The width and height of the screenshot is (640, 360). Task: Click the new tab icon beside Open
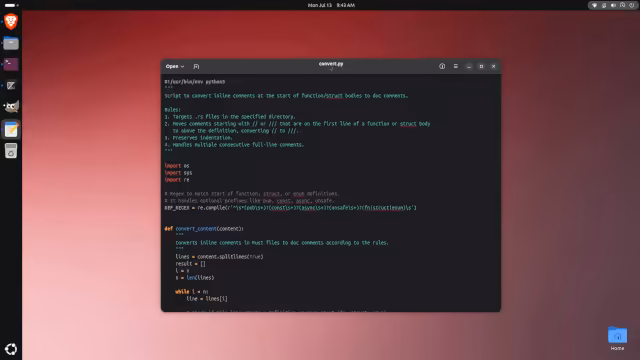[x=196, y=66]
